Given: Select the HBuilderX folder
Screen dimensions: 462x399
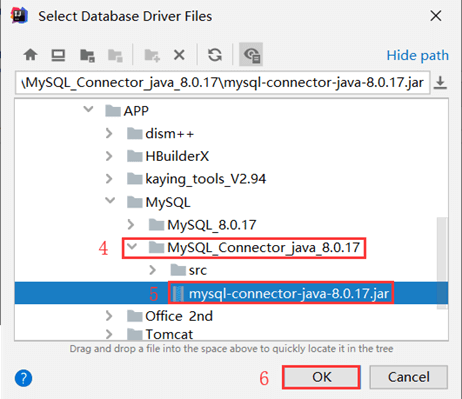Looking at the screenshot, I should pos(168,156).
